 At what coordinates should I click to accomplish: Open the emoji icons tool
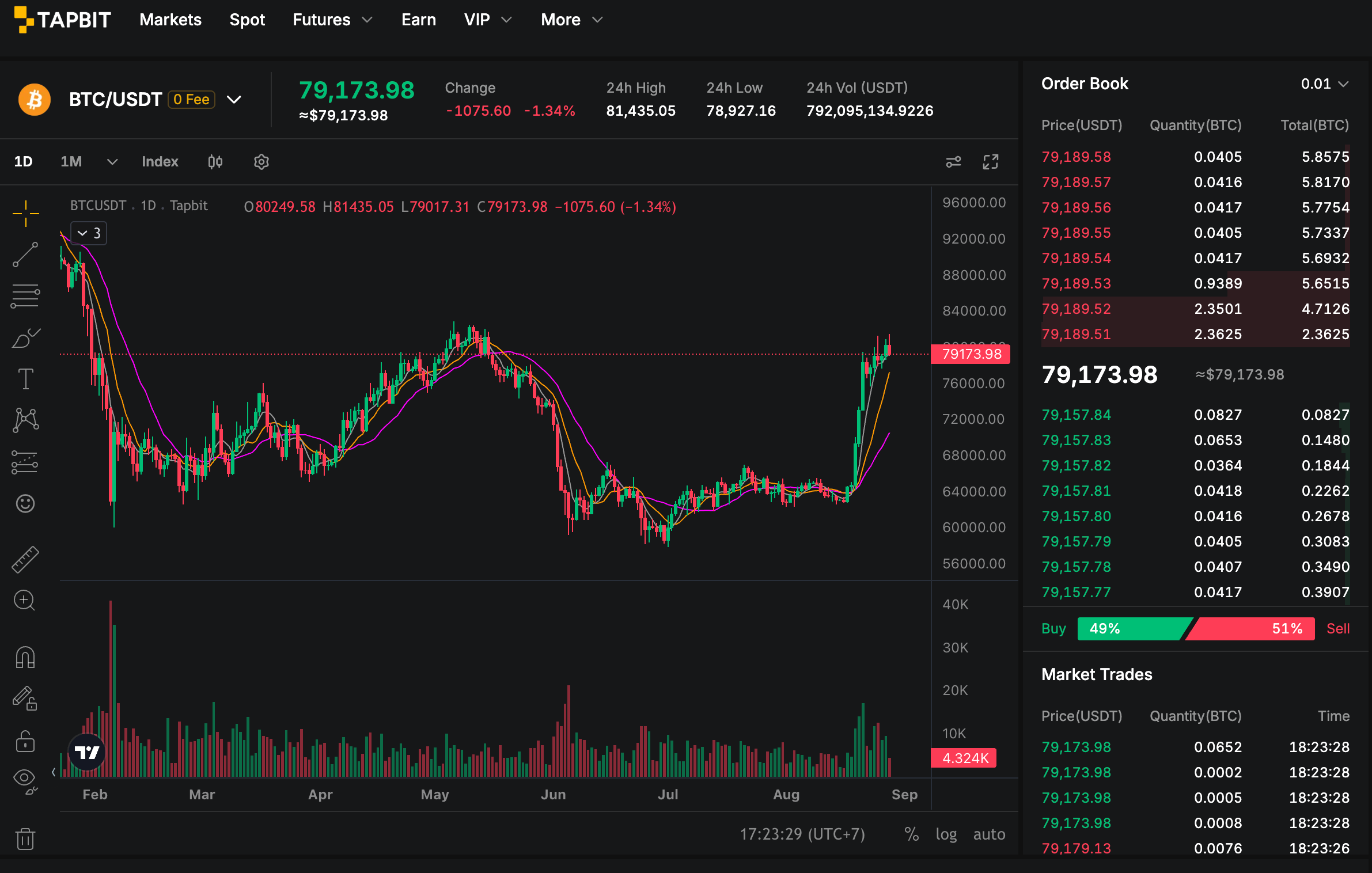(25, 504)
